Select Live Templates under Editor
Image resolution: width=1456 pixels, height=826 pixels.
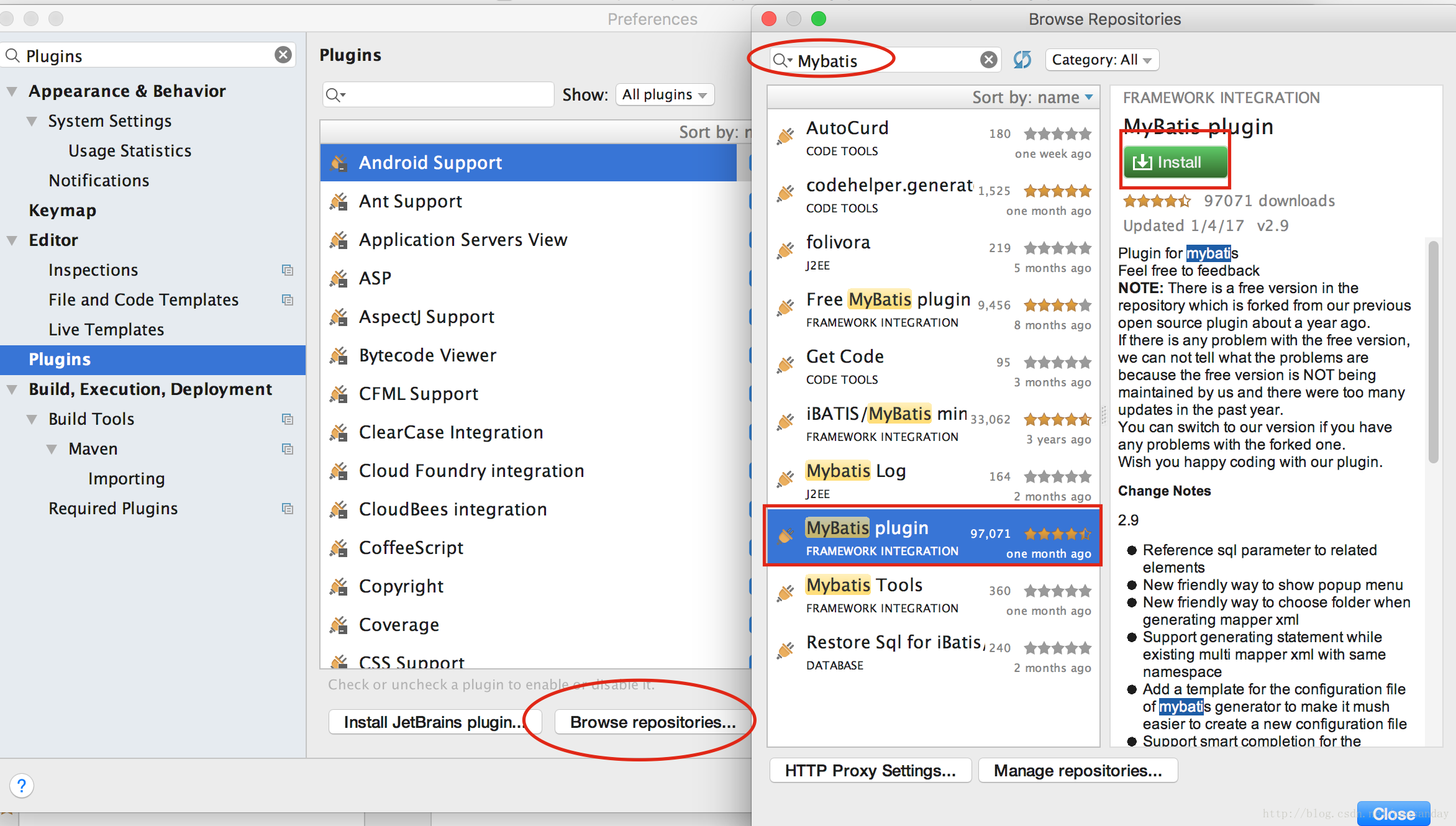106,329
